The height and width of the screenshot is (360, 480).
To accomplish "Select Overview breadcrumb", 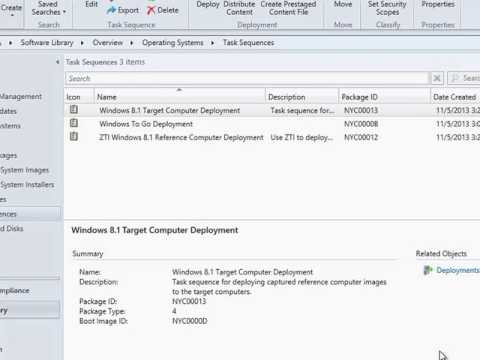I will click(x=108, y=43).
